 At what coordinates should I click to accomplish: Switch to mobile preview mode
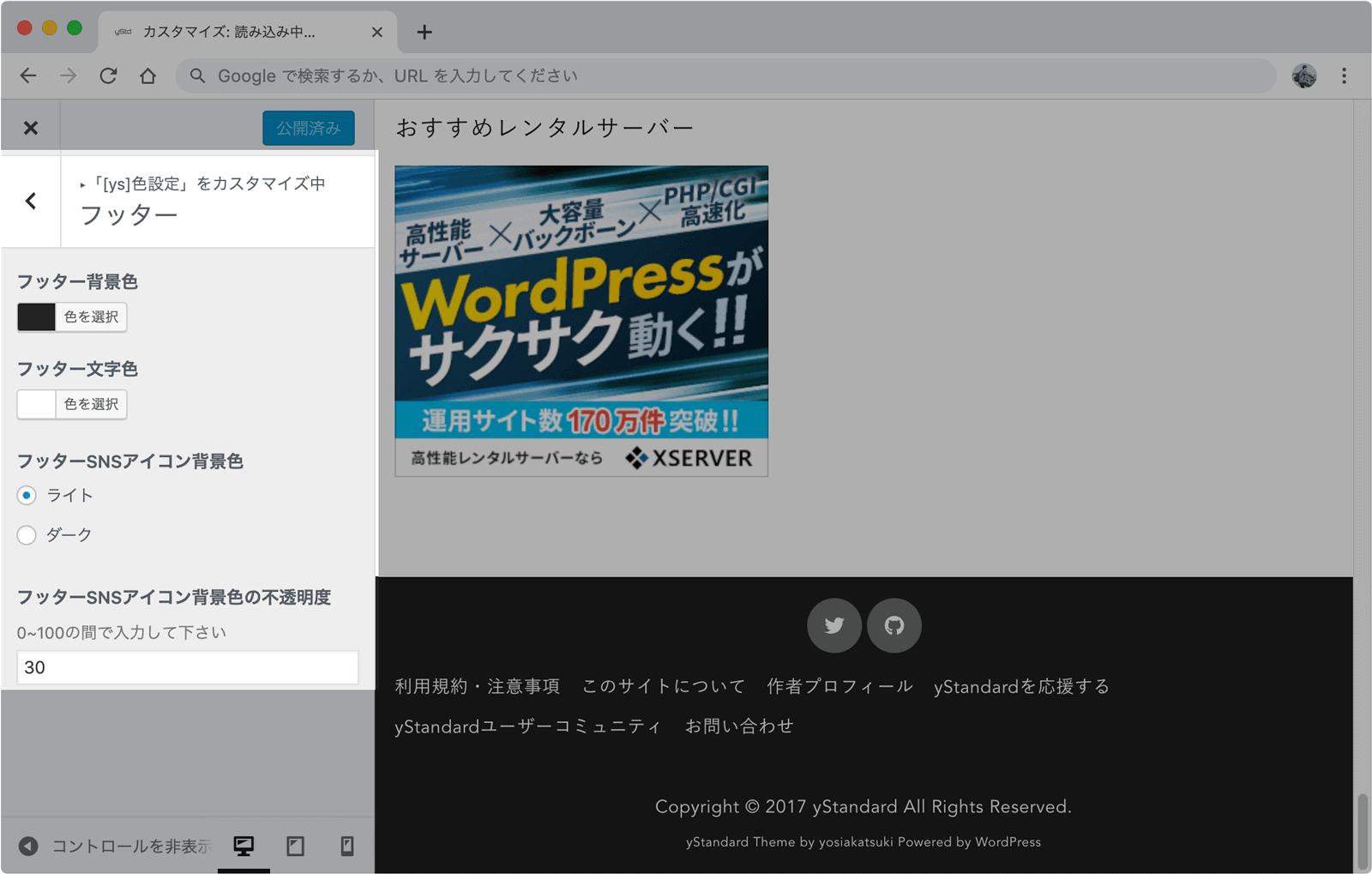point(347,847)
